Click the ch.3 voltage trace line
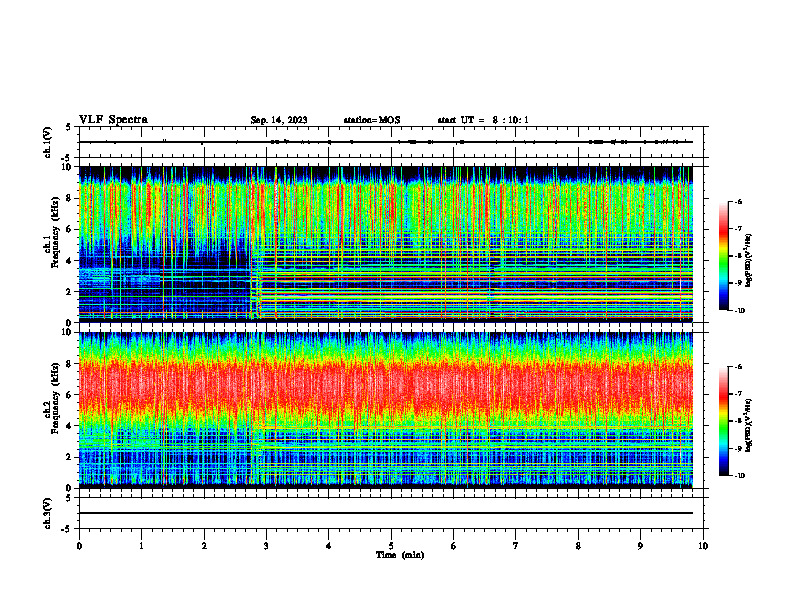This screenshot has width=792, height=612. (386, 513)
